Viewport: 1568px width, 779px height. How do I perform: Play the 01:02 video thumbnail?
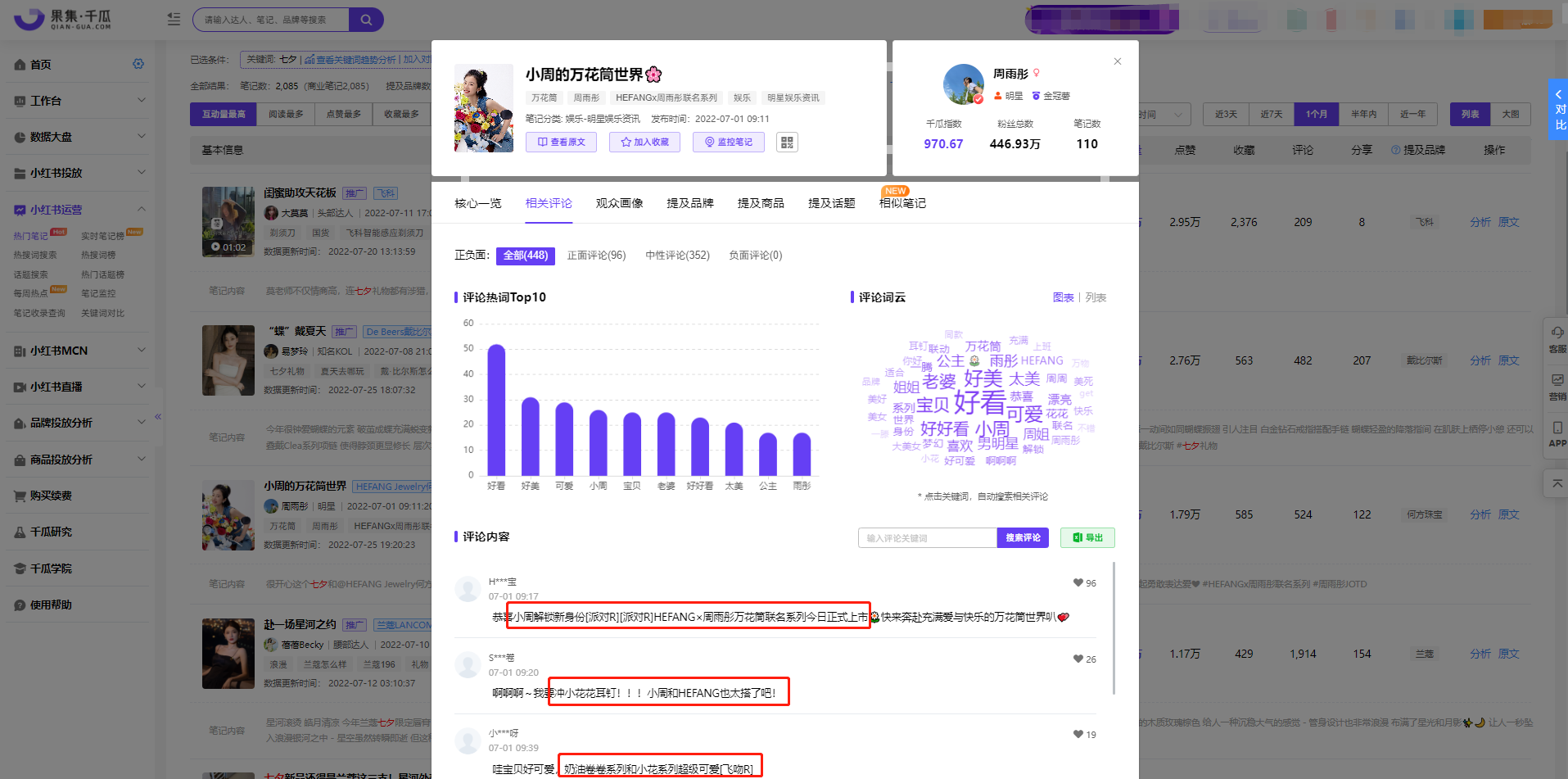point(228,222)
